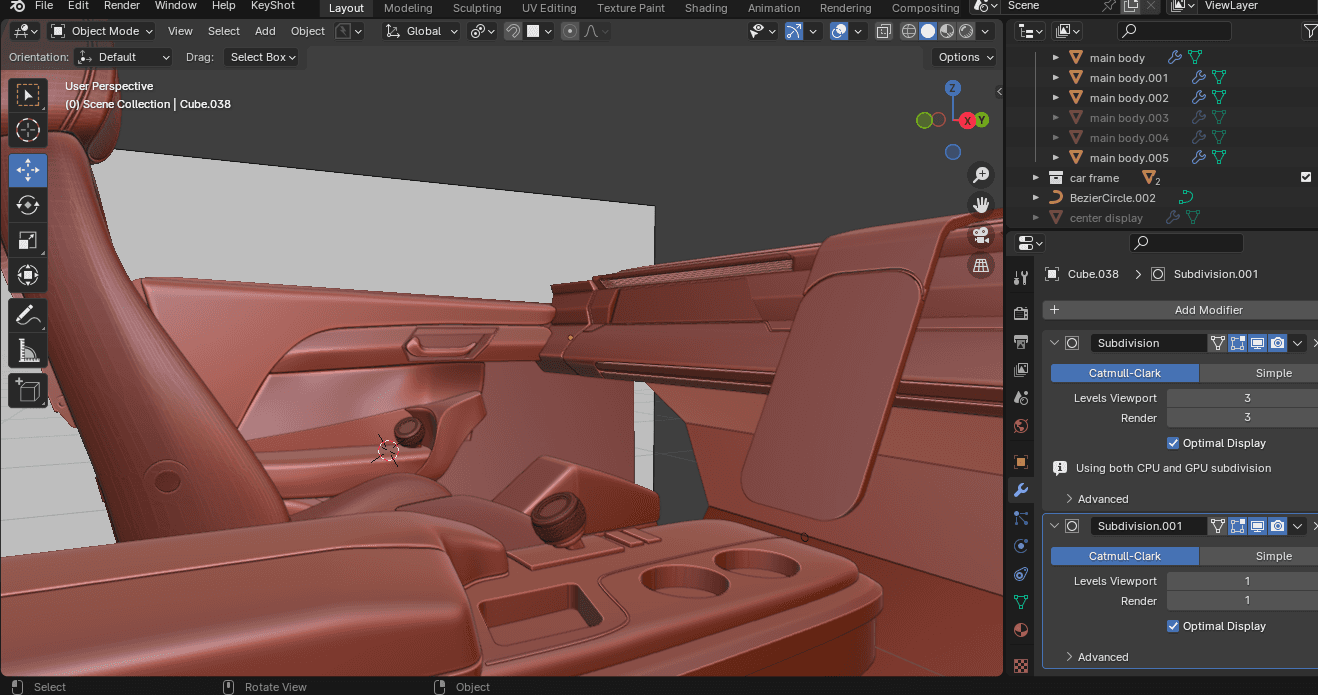1318x695 pixels.
Task: Expand Advanced section of Subdivision modifier
Action: pyautogui.click(x=1102, y=499)
